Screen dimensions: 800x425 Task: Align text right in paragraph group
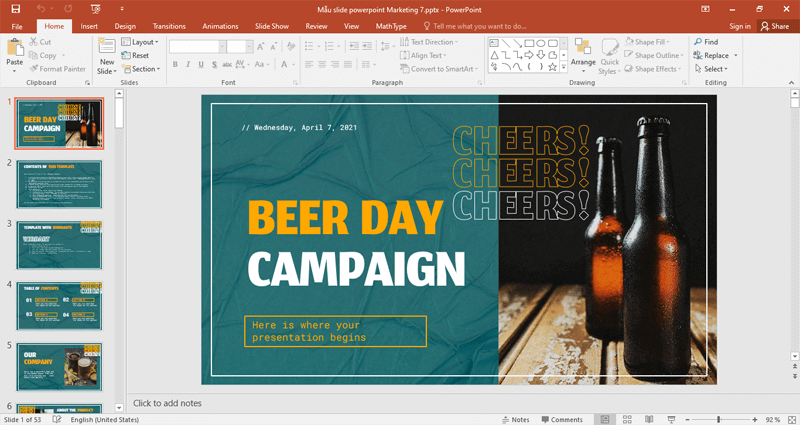pos(335,64)
